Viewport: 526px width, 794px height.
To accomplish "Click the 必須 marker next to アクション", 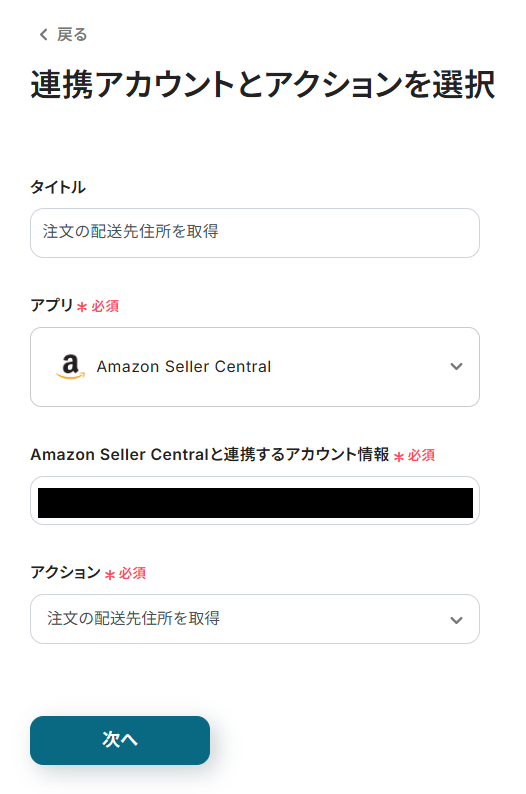I will tap(132, 573).
